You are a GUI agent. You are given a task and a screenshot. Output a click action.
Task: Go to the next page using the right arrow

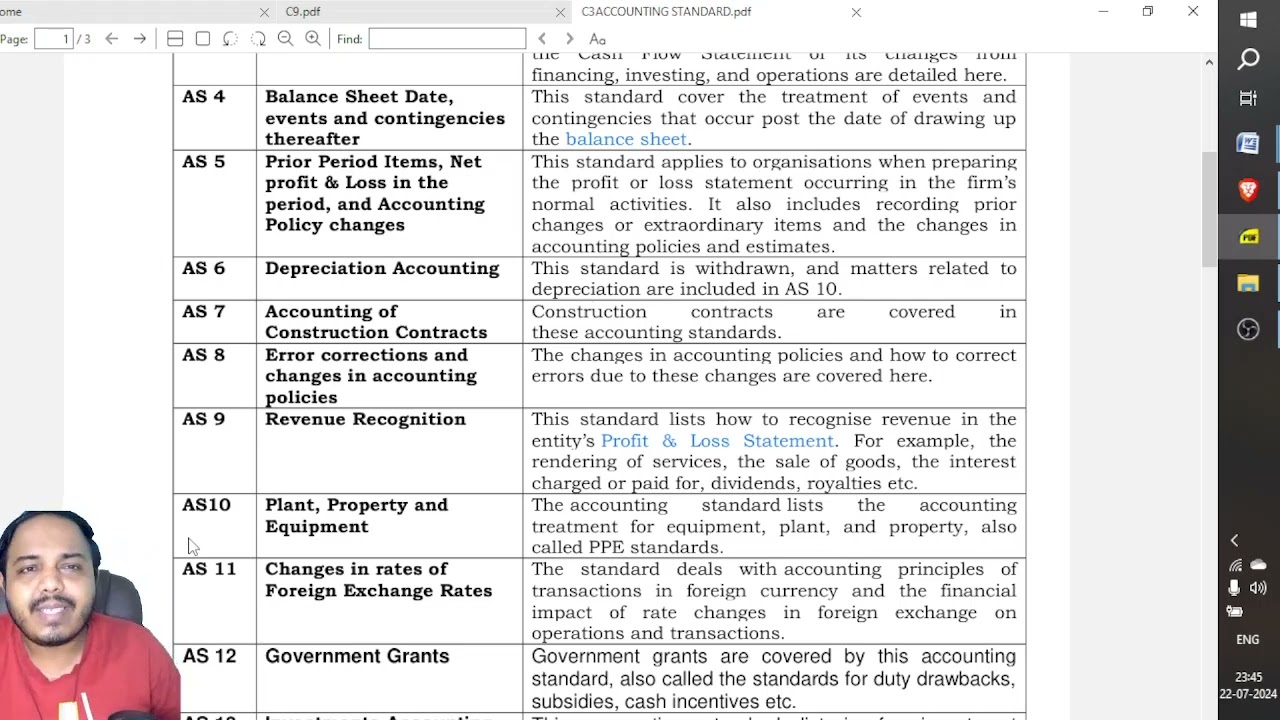[x=140, y=39]
